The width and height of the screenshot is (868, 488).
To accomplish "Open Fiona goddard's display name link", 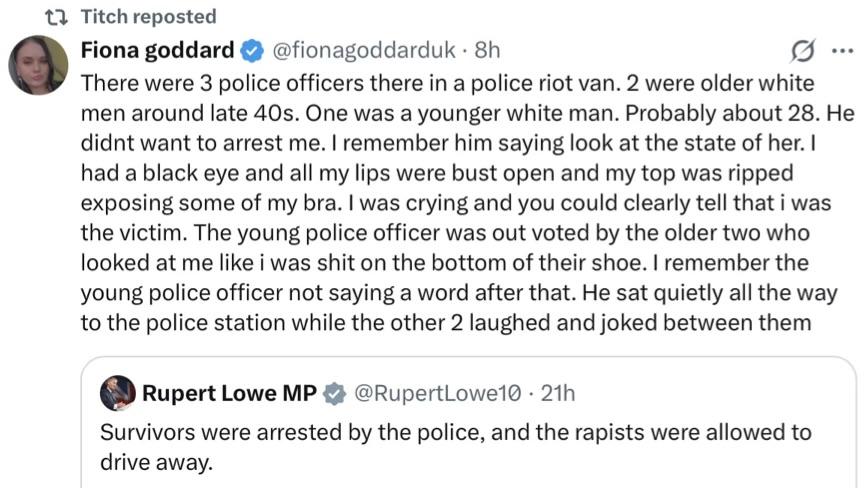I will point(157,49).
